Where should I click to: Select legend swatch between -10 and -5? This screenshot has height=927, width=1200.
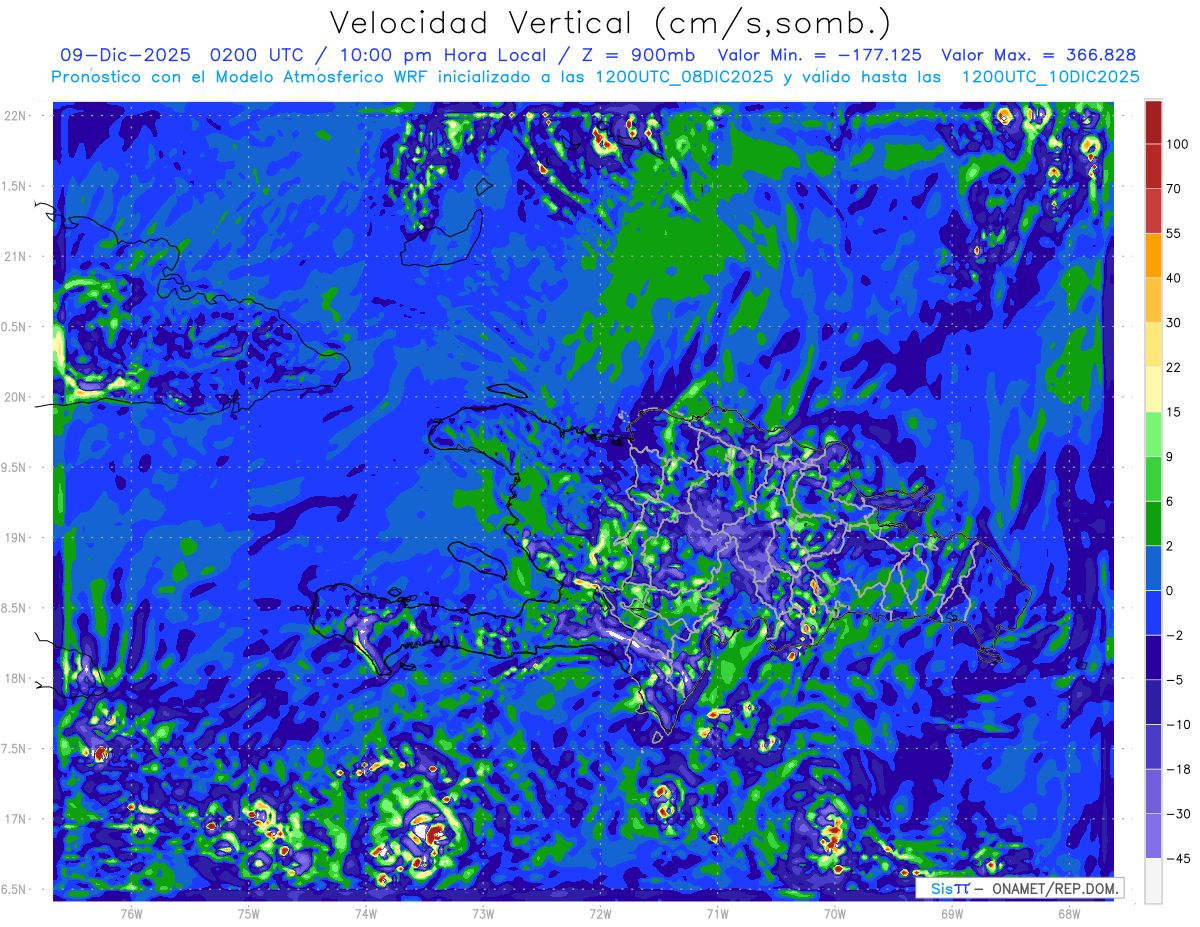point(1153,702)
